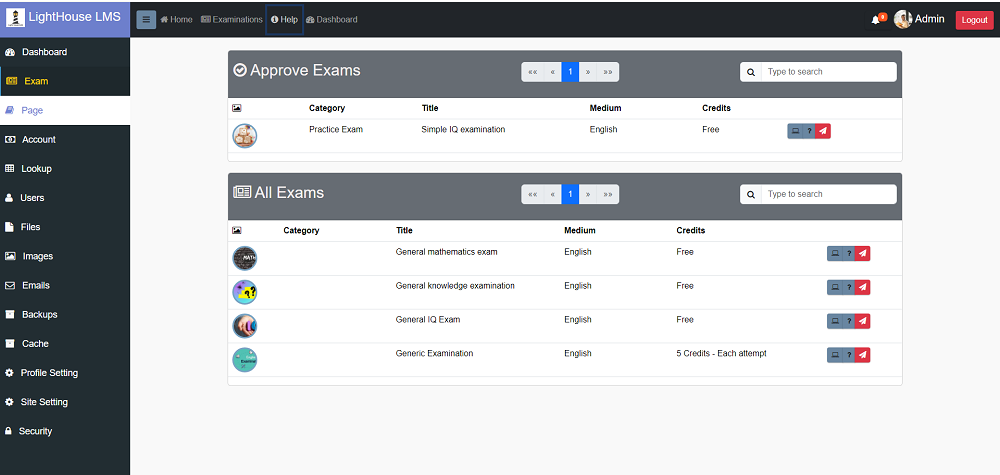Click the question mark icon for Simple IQ examination
1000x475 pixels.
809,131
